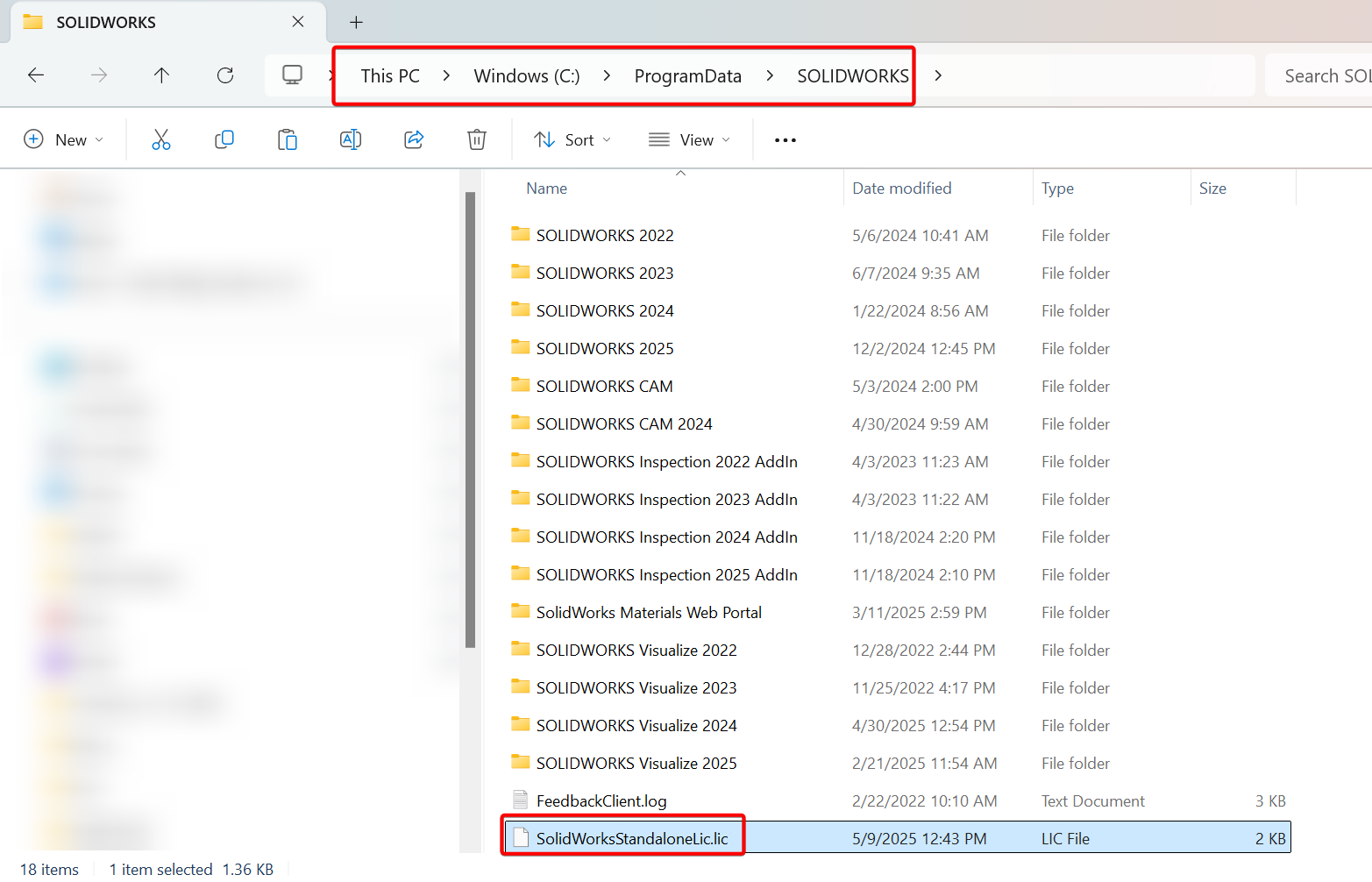Sort by Type column header
This screenshot has width=1372, height=882.
pyautogui.click(x=1057, y=188)
